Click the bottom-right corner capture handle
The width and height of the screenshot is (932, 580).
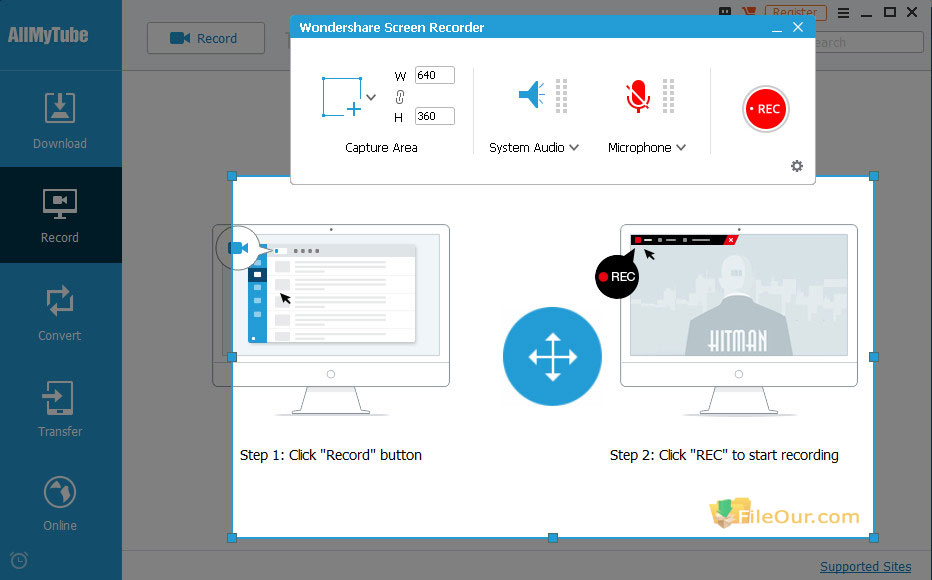point(874,538)
